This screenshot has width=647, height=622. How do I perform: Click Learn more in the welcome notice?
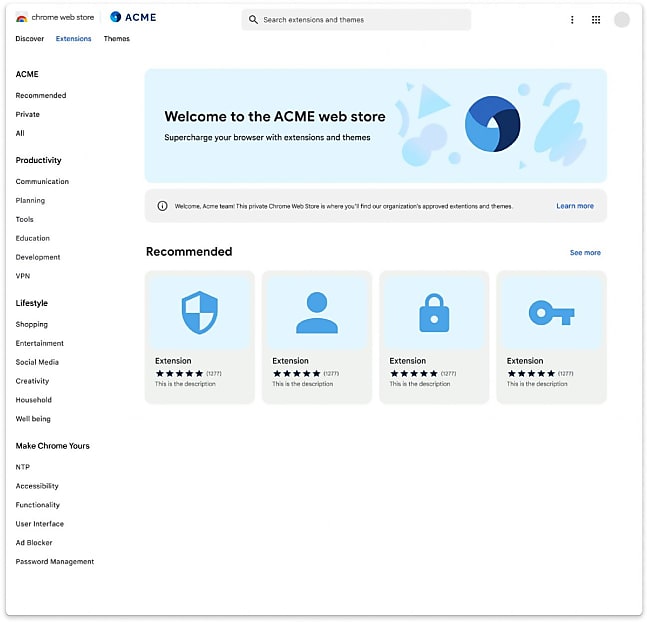[x=575, y=206]
